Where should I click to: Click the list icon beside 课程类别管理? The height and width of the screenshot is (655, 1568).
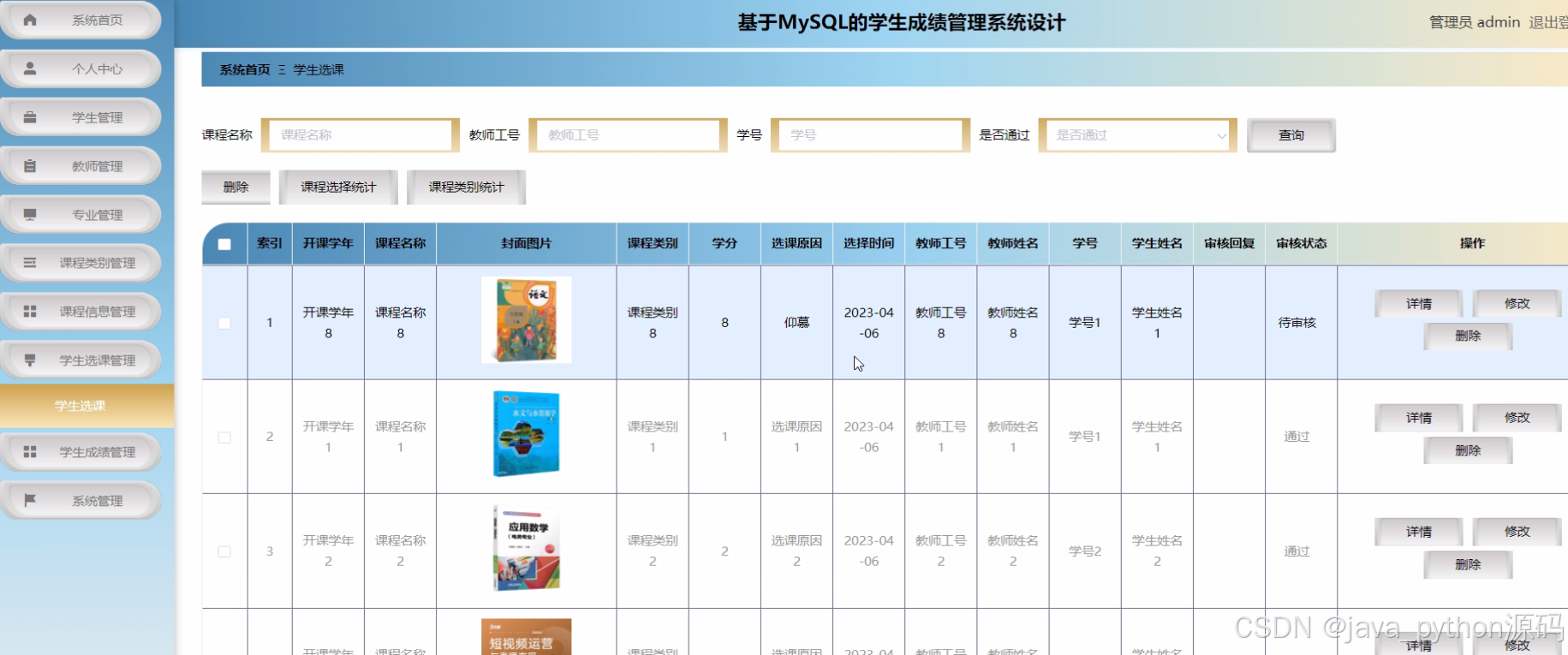30,263
